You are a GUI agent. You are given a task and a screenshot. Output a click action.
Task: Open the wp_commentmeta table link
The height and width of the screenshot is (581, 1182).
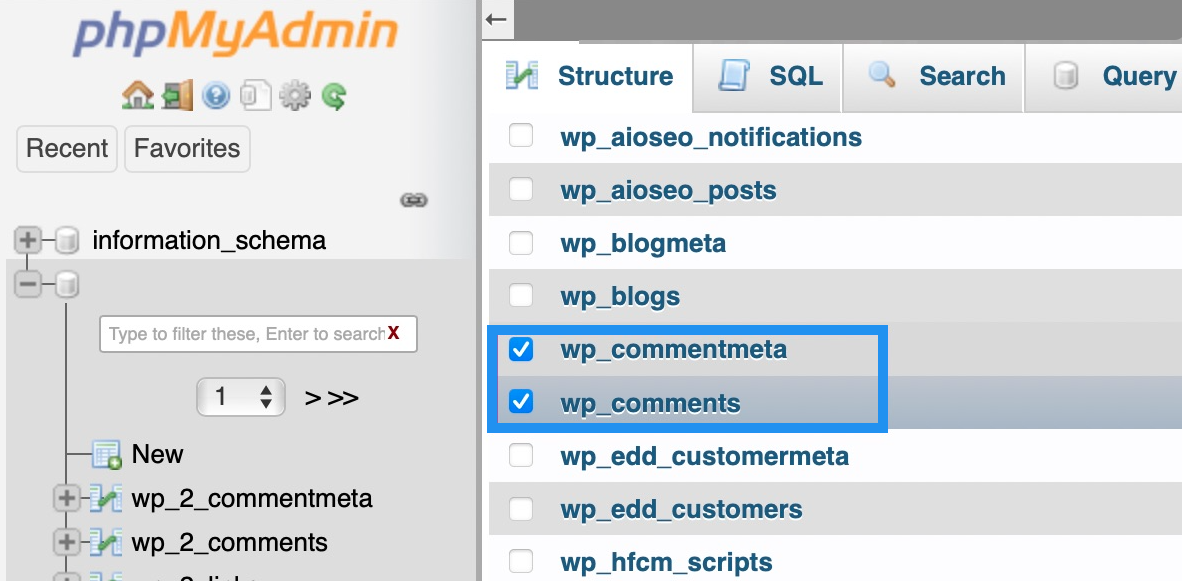(673, 350)
